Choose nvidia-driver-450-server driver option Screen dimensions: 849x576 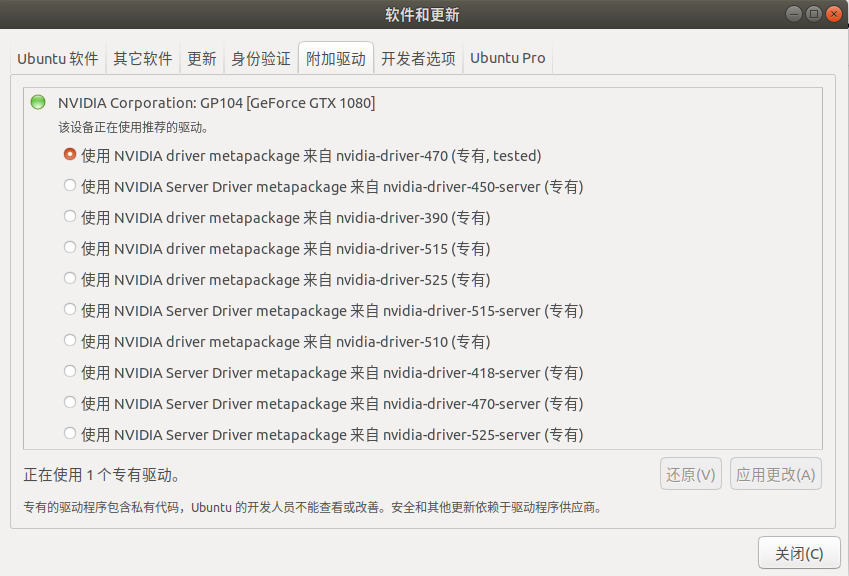coord(69,186)
